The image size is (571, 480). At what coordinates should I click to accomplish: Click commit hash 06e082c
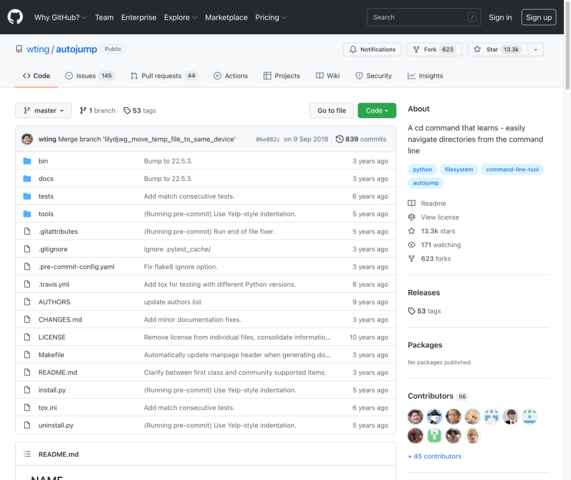[x=268, y=139]
